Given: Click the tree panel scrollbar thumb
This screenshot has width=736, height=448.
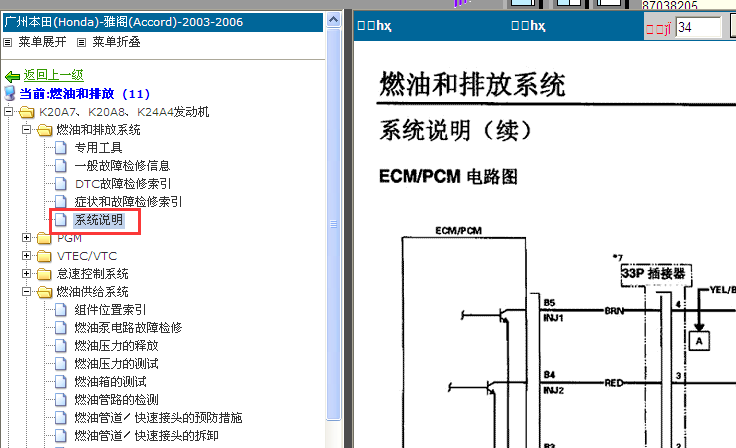Looking at the screenshot, I should (x=333, y=224).
